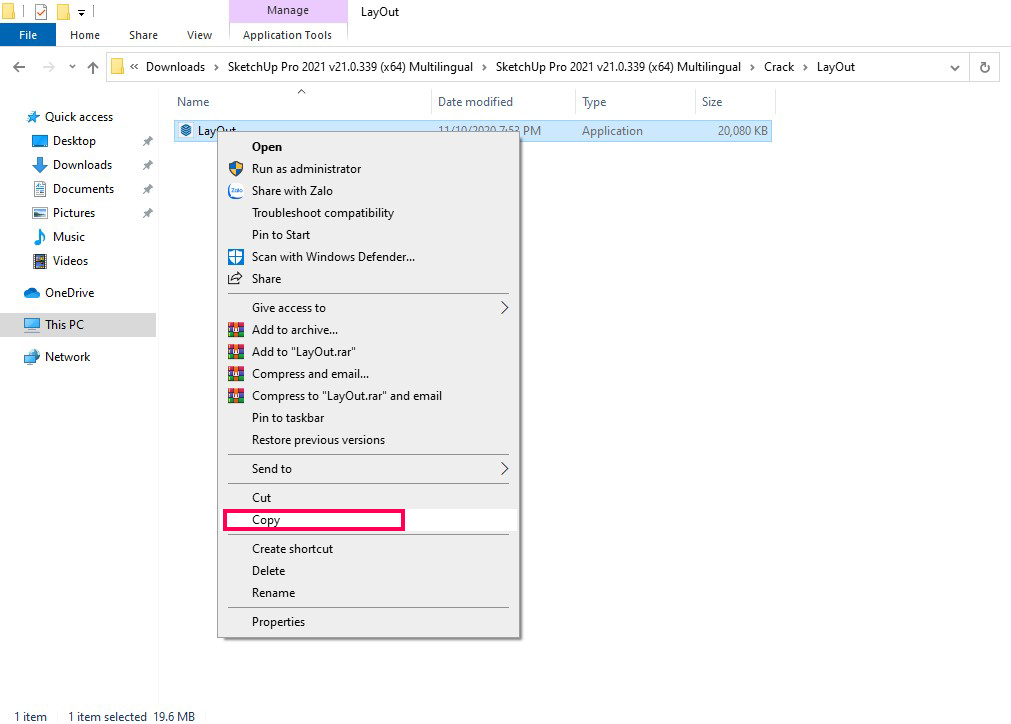This screenshot has height=724, width=1011.
Task: Click the Zalo icon in context menu
Action: 236,191
